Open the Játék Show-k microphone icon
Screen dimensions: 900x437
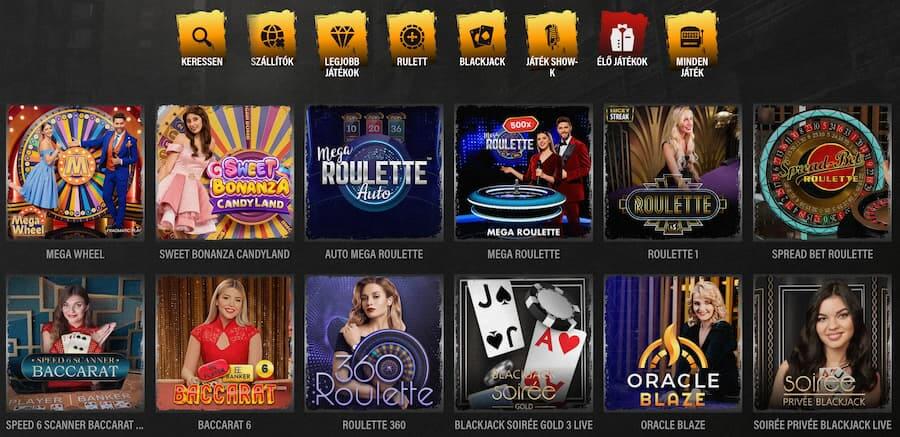(552, 37)
